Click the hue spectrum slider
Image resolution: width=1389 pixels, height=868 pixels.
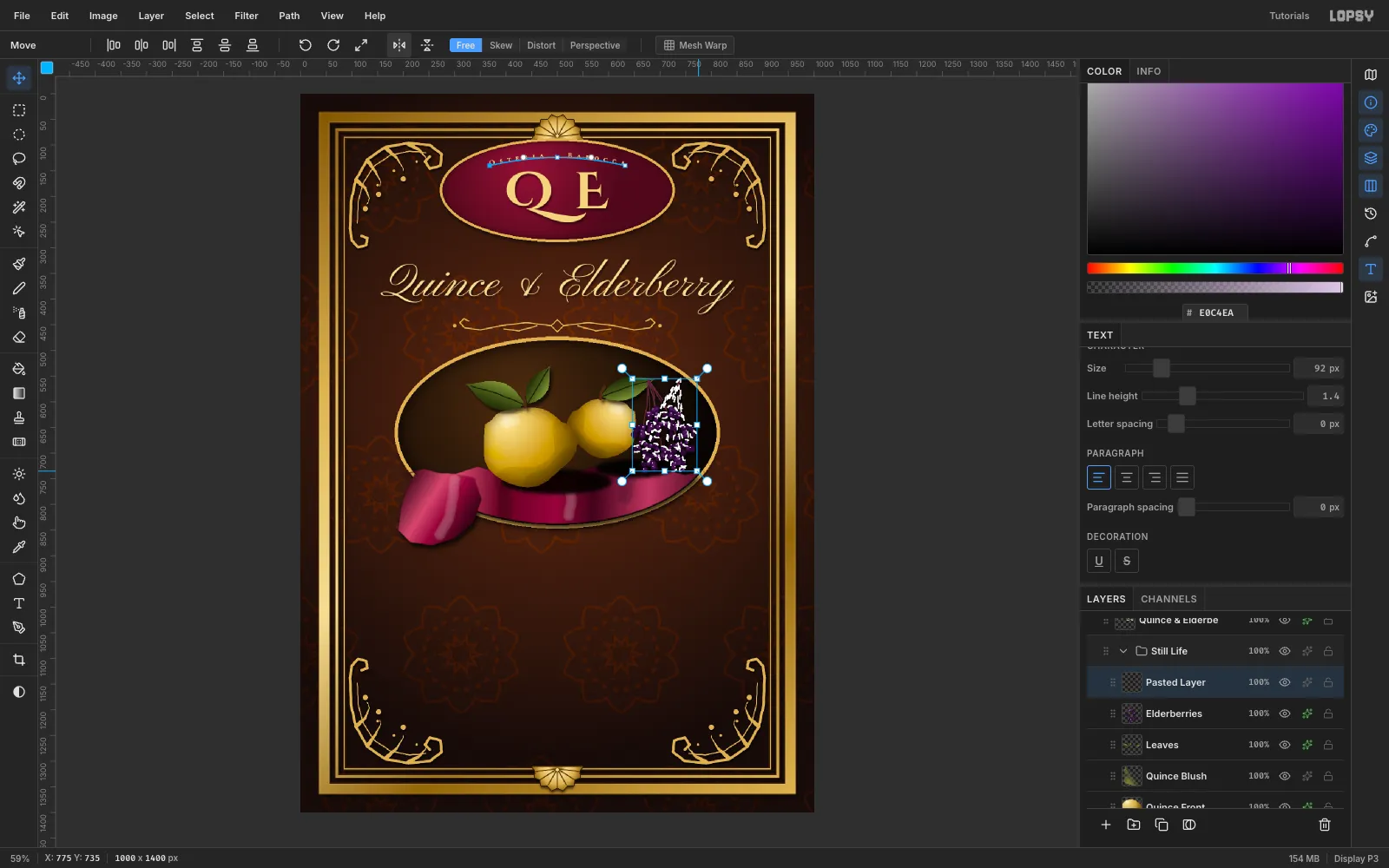(1215, 268)
